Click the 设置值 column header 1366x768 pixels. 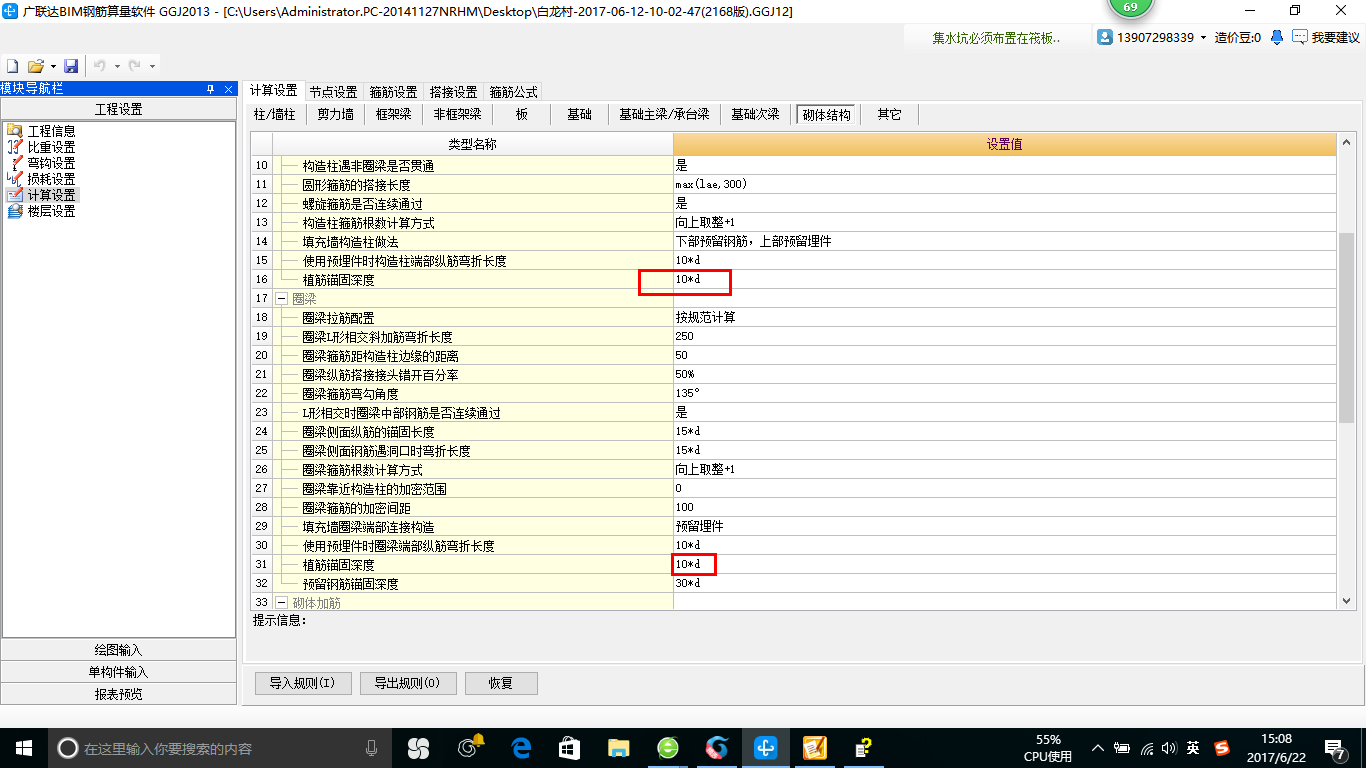[x=1004, y=144]
